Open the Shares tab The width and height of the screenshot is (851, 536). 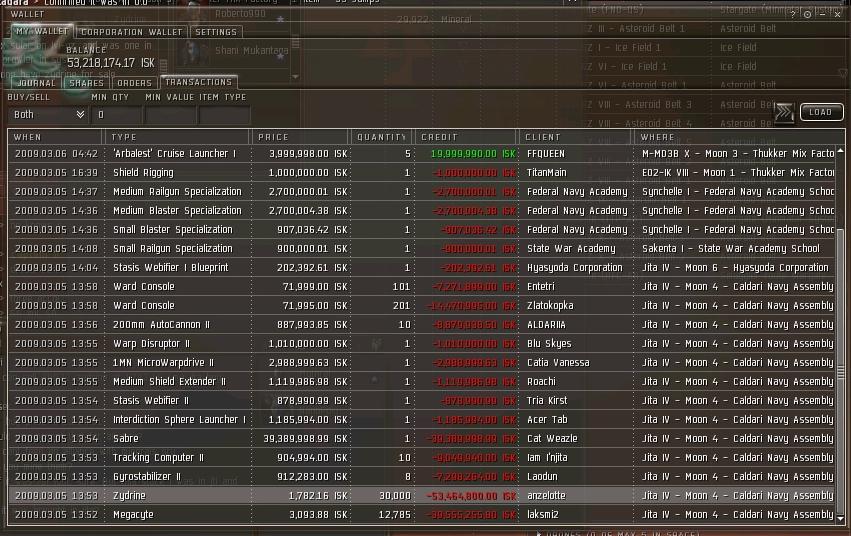click(x=86, y=83)
